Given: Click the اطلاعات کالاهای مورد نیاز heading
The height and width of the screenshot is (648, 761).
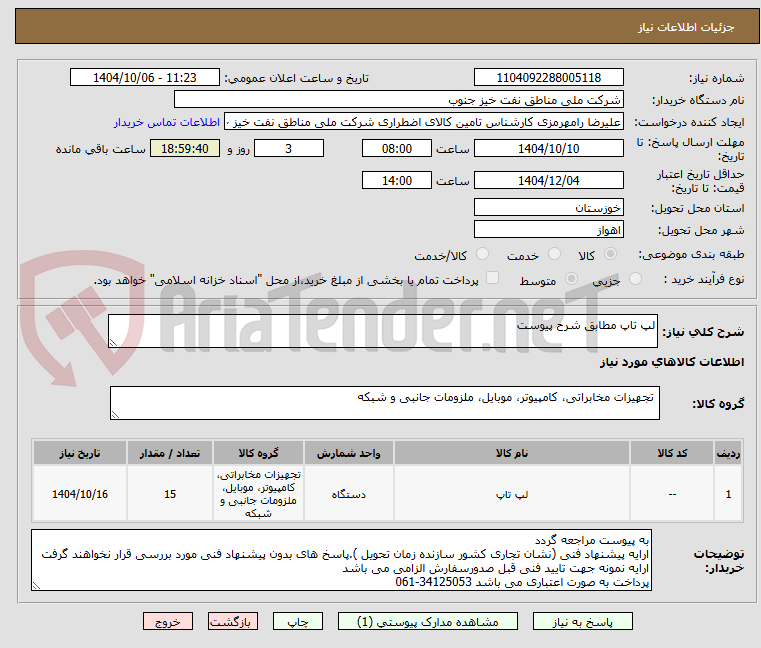Looking at the screenshot, I should 672,363.
